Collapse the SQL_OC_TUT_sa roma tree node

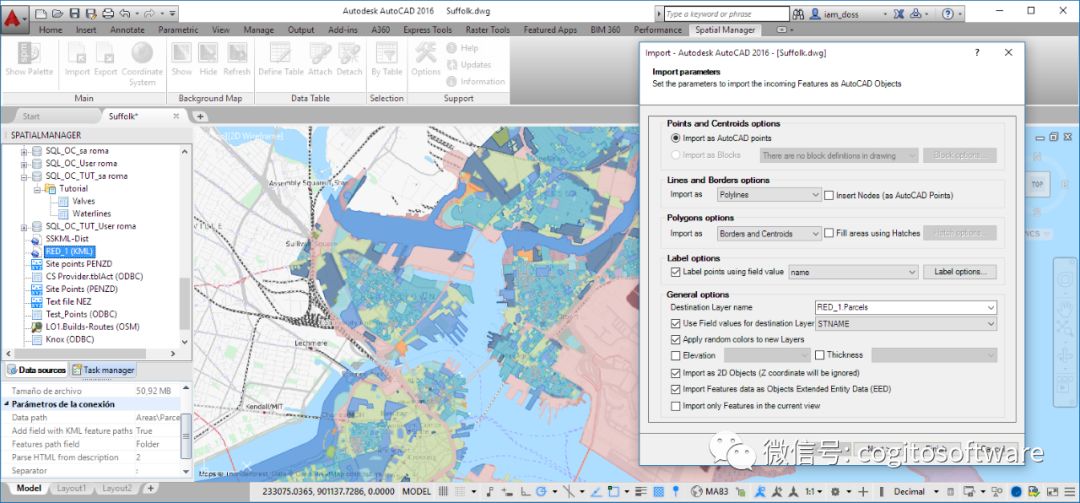pyautogui.click(x=23, y=176)
